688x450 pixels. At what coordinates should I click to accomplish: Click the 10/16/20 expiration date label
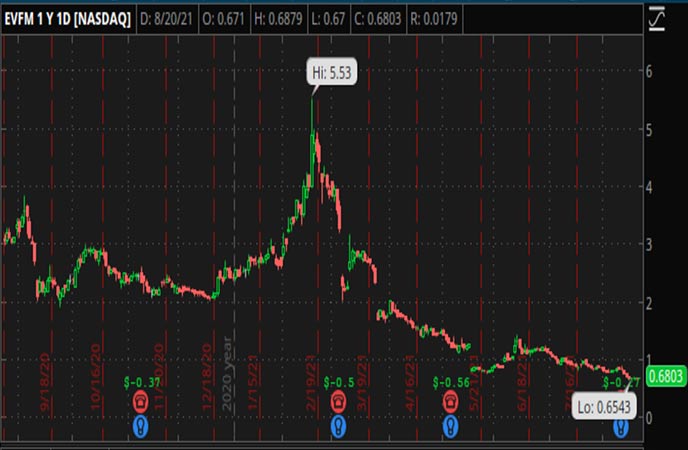pyautogui.click(x=96, y=376)
